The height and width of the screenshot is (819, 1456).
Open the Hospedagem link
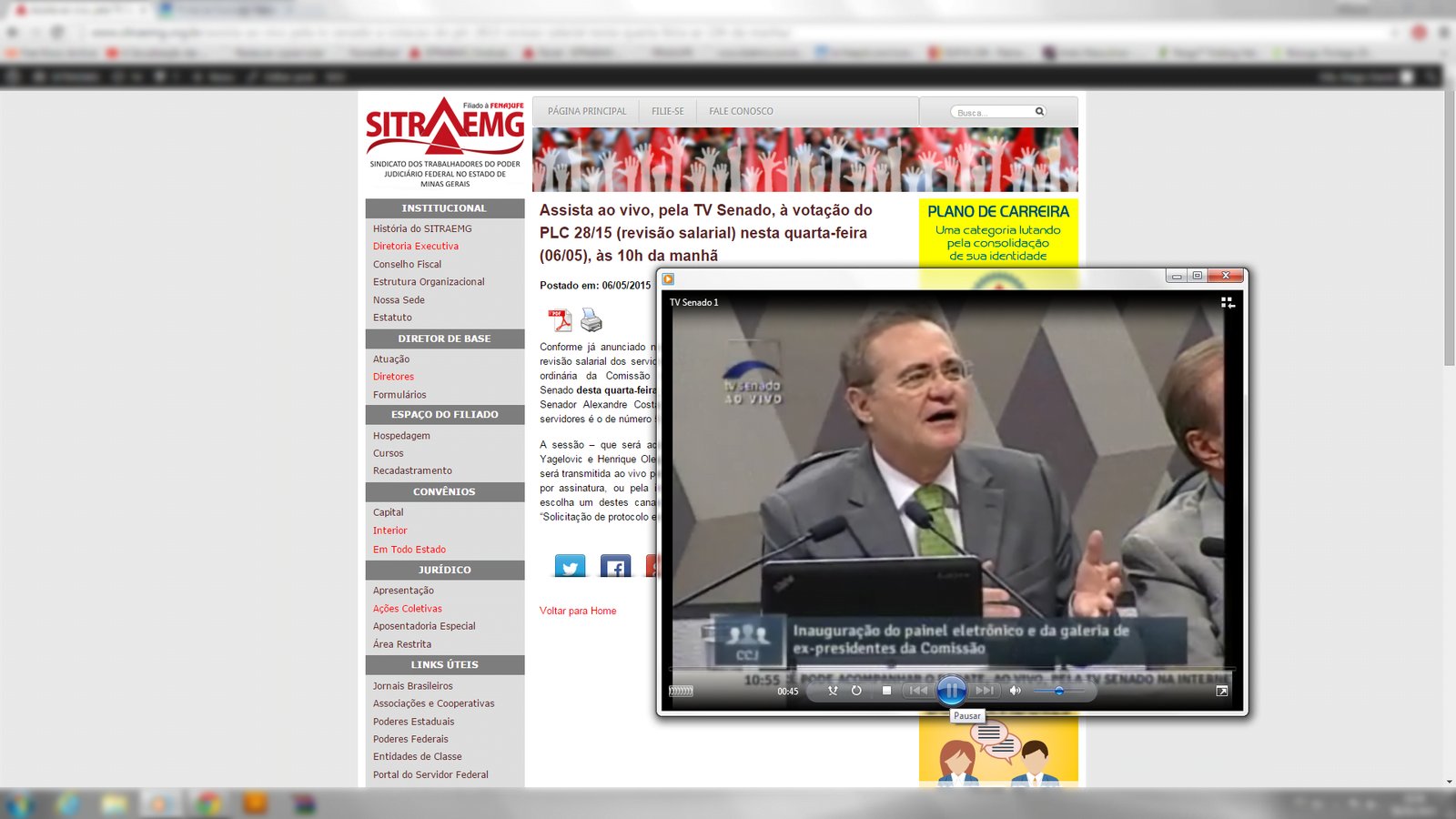[401, 436]
